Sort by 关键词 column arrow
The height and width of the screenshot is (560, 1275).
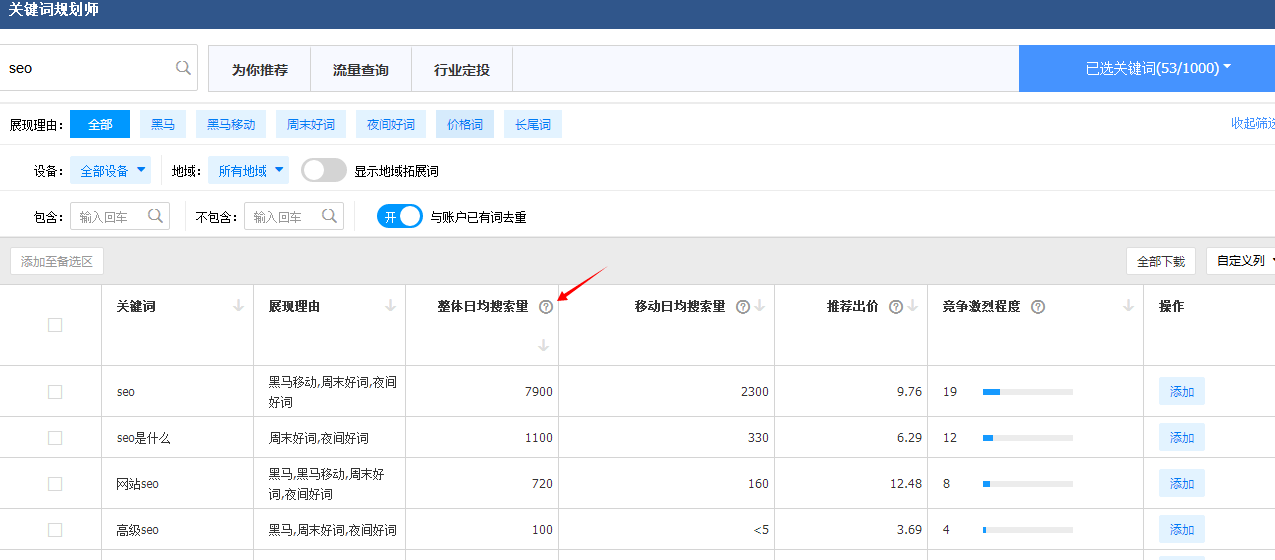tap(238, 306)
